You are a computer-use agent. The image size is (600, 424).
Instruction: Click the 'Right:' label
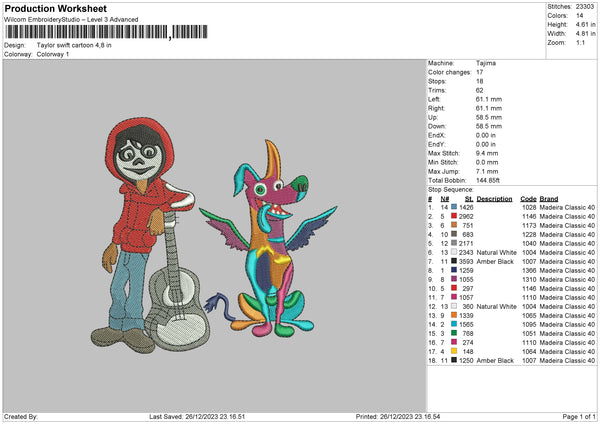click(x=435, y=108)
